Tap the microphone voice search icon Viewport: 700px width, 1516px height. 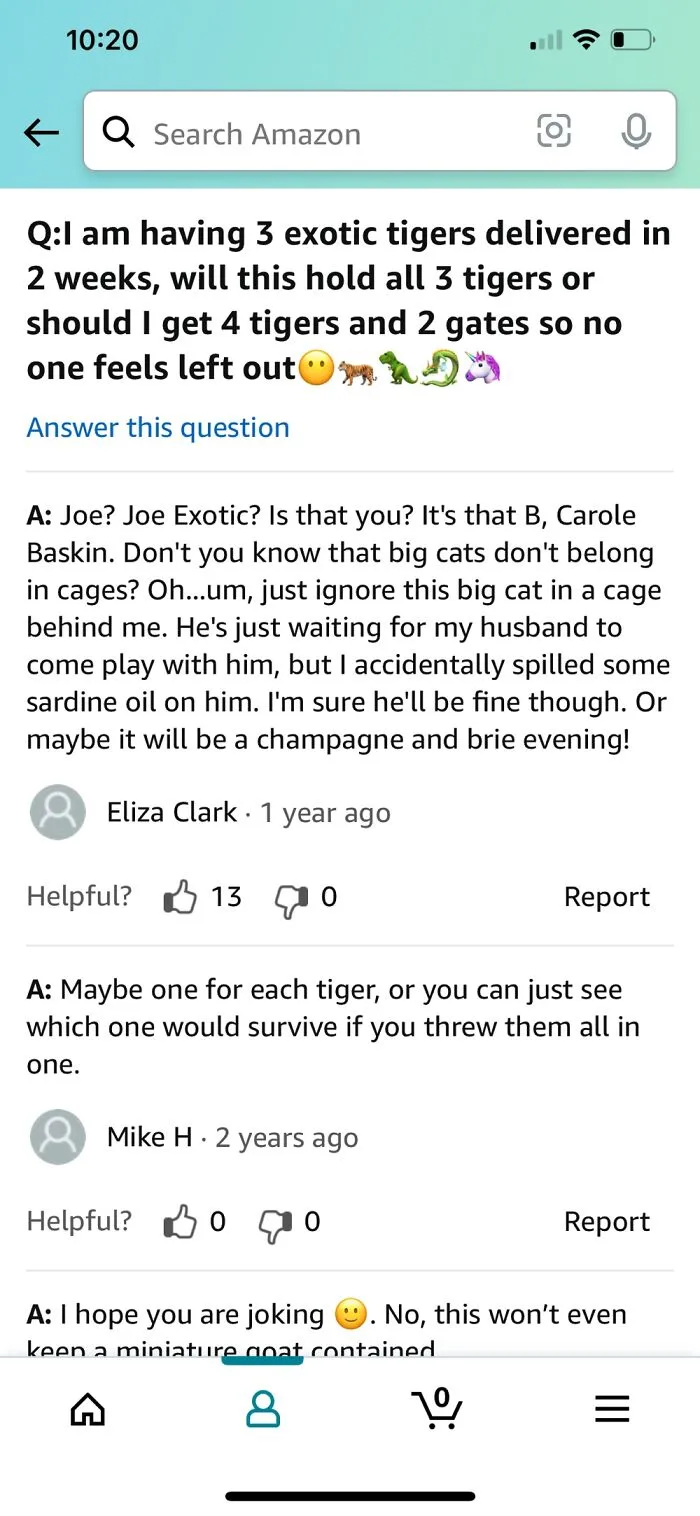point(636,131)
